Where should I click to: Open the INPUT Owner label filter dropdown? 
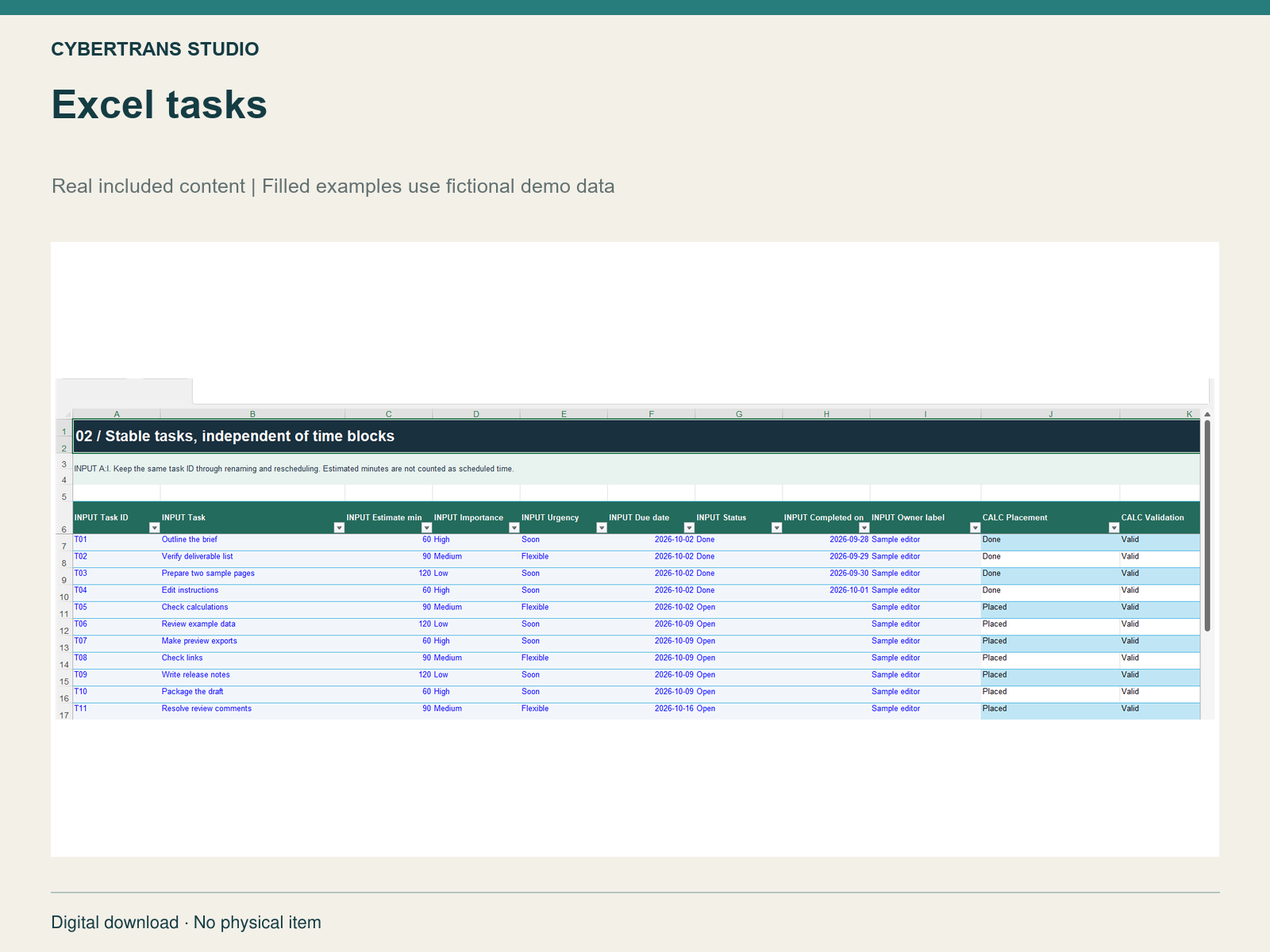976,528
